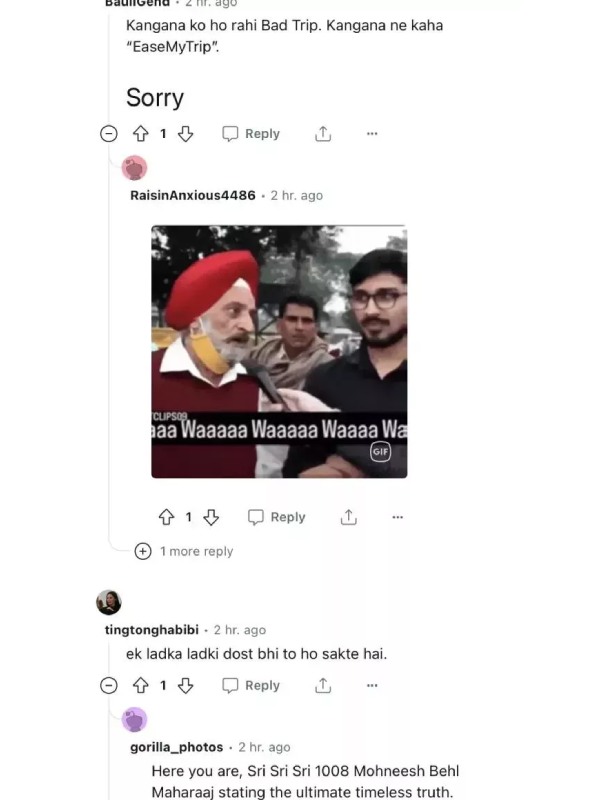Screen dimensions: 600x800
Task: Open more options on the GIF reply
Action: click(x=397, y=517)
